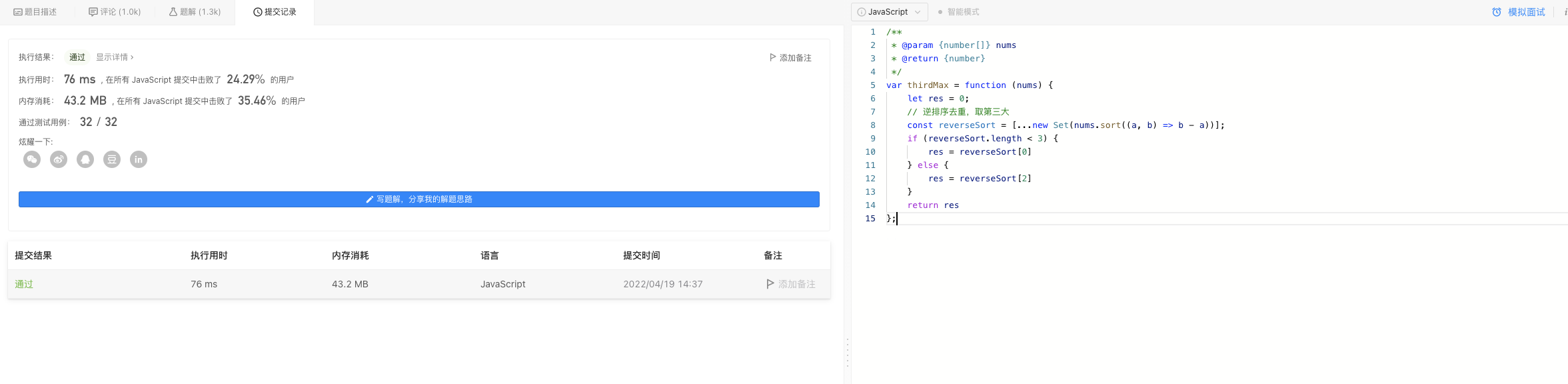Click the 'res = reverseSort[2]' line

tap(980, 179)
